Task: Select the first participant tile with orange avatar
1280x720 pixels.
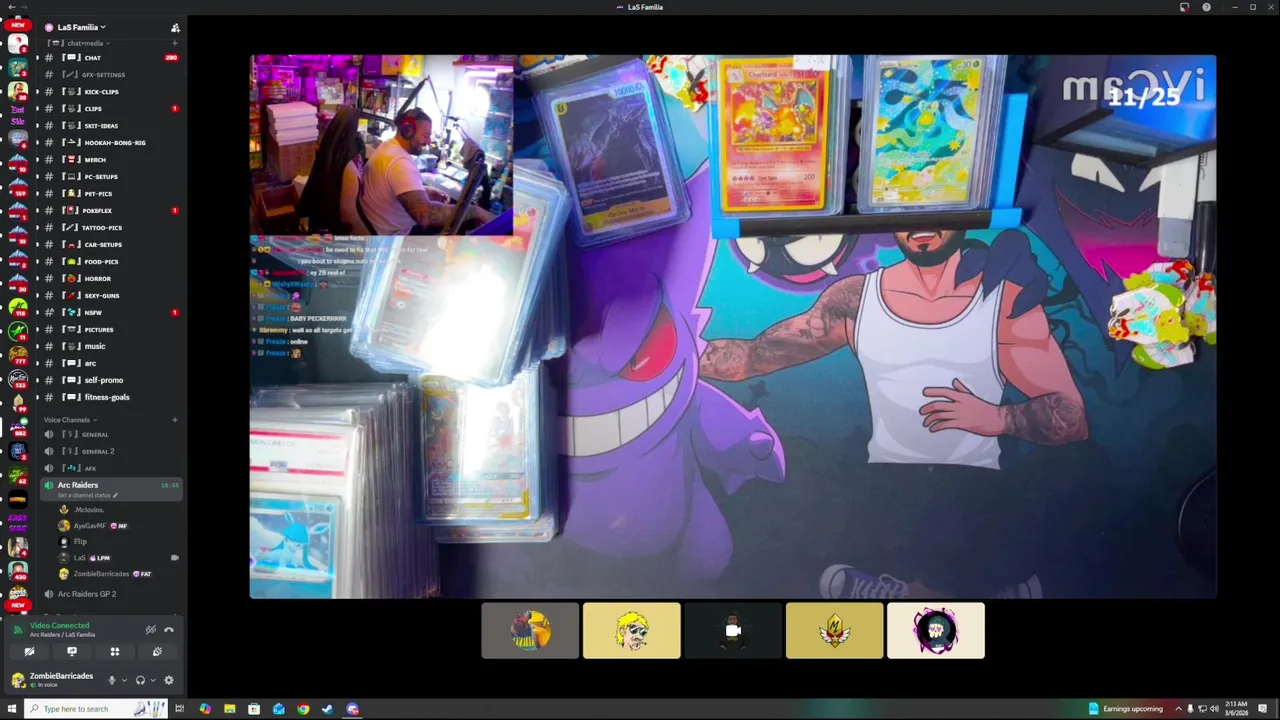Action: click(x=530, y=631)
